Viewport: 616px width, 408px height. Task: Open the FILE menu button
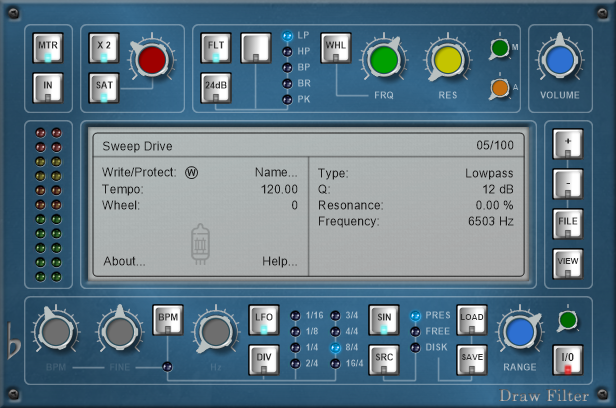tap(568, 223)
